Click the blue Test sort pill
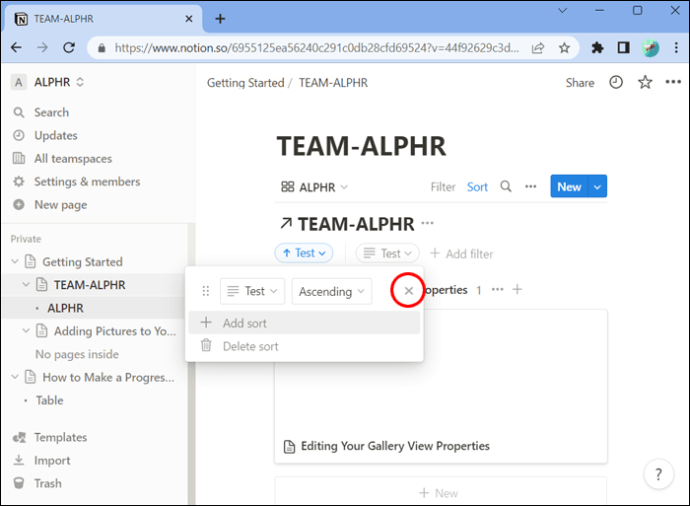Viewport: 690px width, 506px height. [x=304, y=253]
